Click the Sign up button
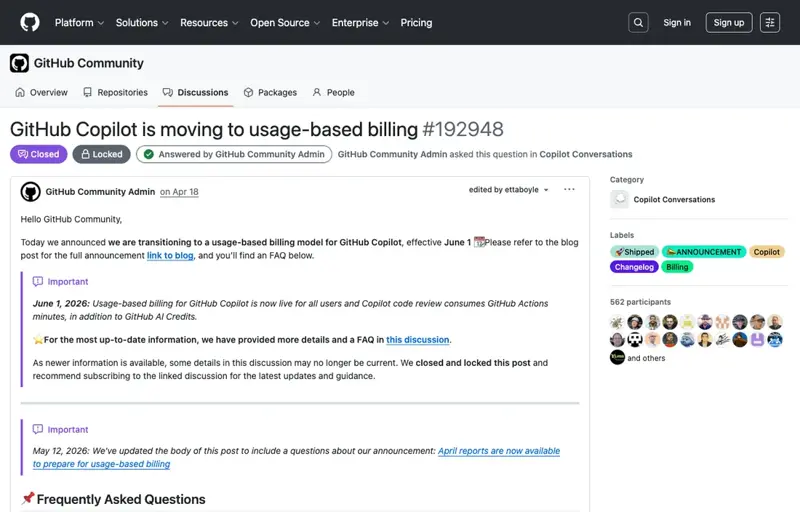The width and height of the screenshot is (800, 512). pyautogui.click(x=729, y=22)
